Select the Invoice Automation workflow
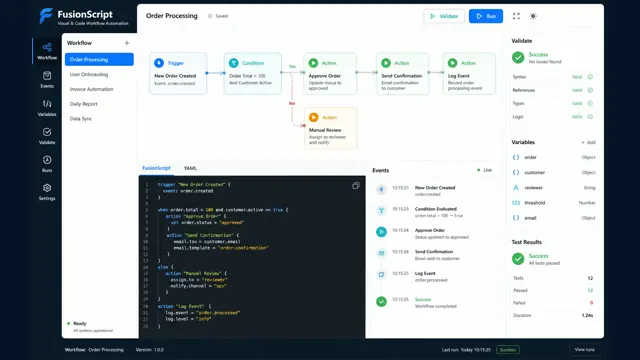The image size is (640, 360). pos(91,89)
